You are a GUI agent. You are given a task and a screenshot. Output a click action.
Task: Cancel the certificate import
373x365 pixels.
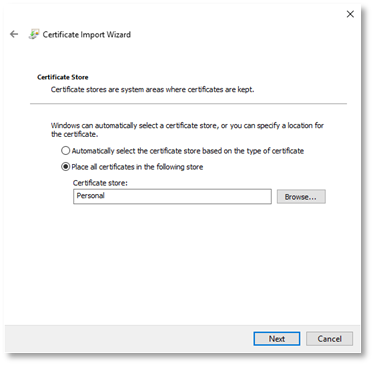tap(329, 339)
